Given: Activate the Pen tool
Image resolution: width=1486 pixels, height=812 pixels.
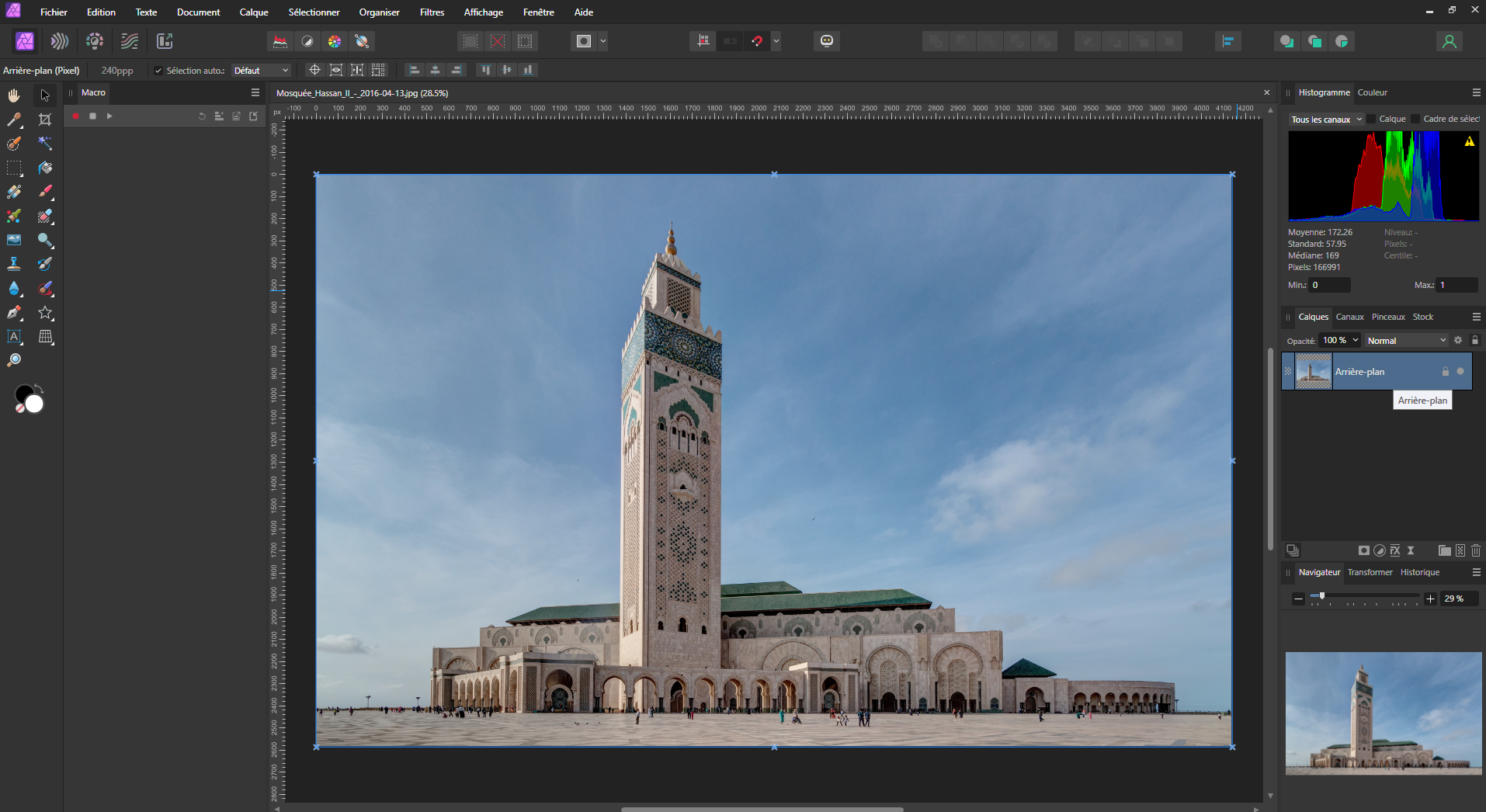Looking at the screenshot, I should pyautogui.click(x=14, y=312).
